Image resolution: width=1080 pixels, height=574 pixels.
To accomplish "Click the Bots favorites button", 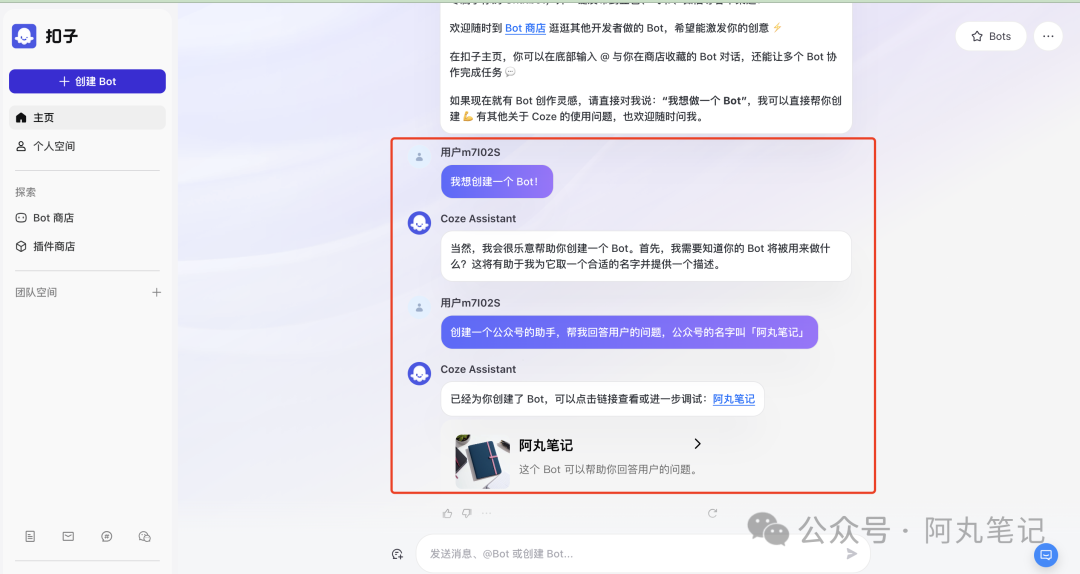I will 990,37.
